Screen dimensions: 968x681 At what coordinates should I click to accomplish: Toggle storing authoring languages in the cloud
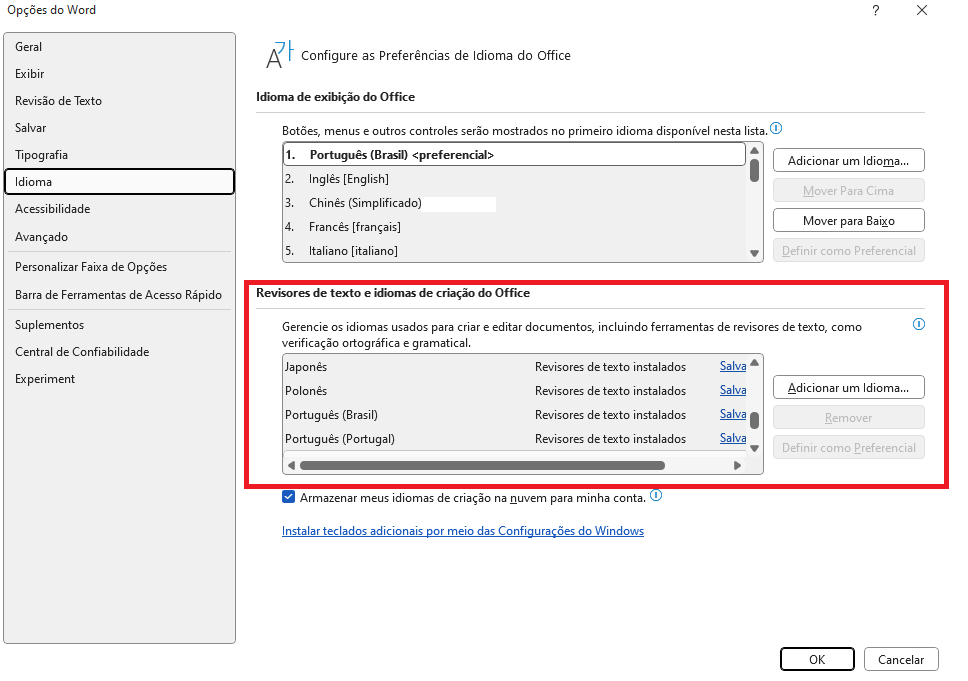click(x=288, y=497)
